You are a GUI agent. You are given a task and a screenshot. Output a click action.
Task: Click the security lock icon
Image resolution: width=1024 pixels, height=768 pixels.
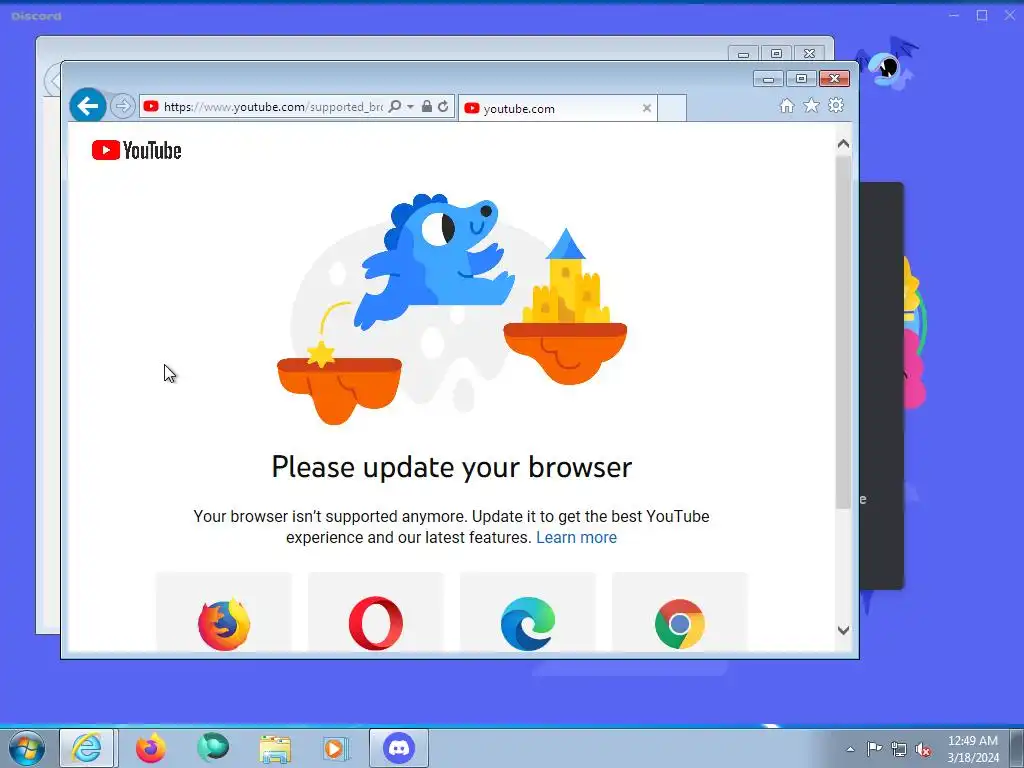[426, 106]
